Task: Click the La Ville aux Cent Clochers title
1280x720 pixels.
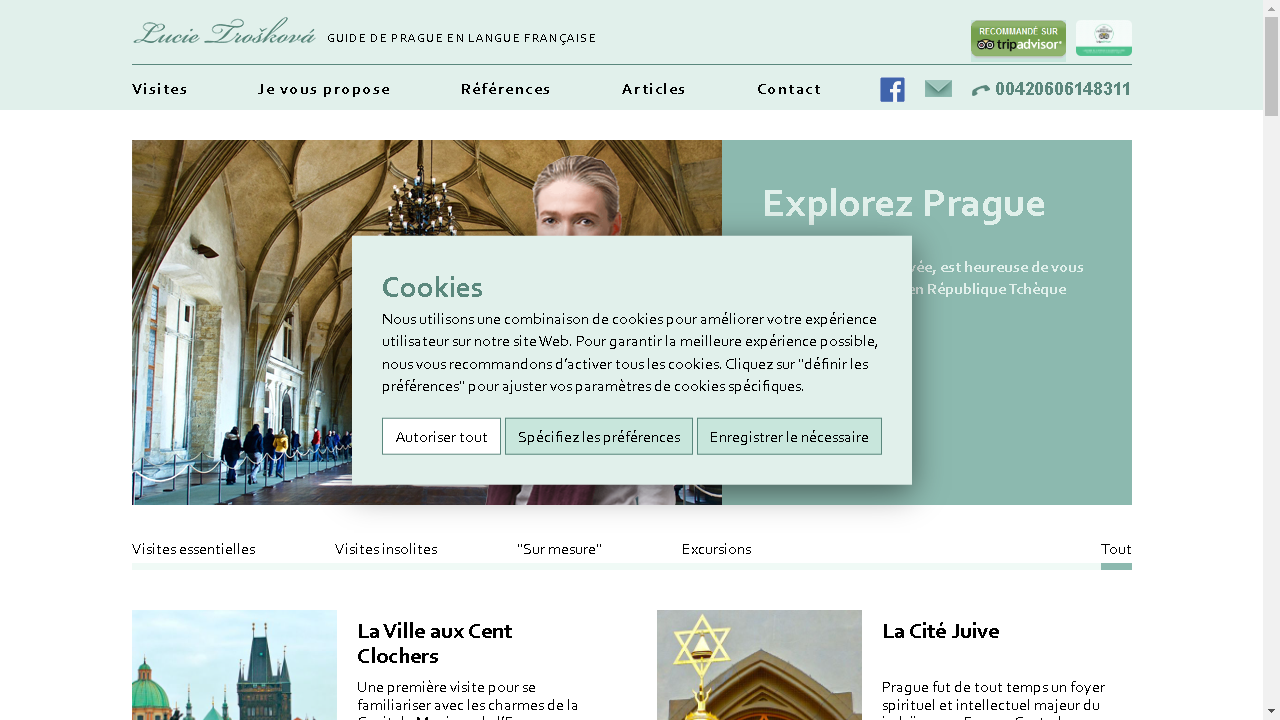Action: [x=434, y=643]
